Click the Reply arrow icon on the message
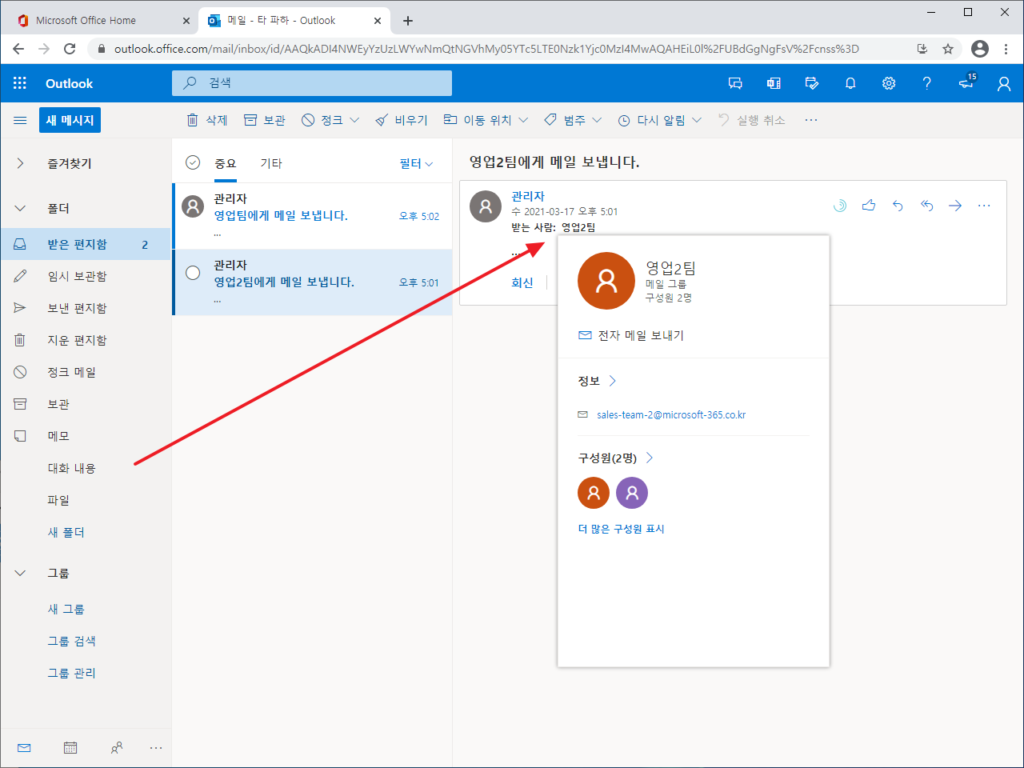Screen dimensions: 1024x768 tap(897, 205)
